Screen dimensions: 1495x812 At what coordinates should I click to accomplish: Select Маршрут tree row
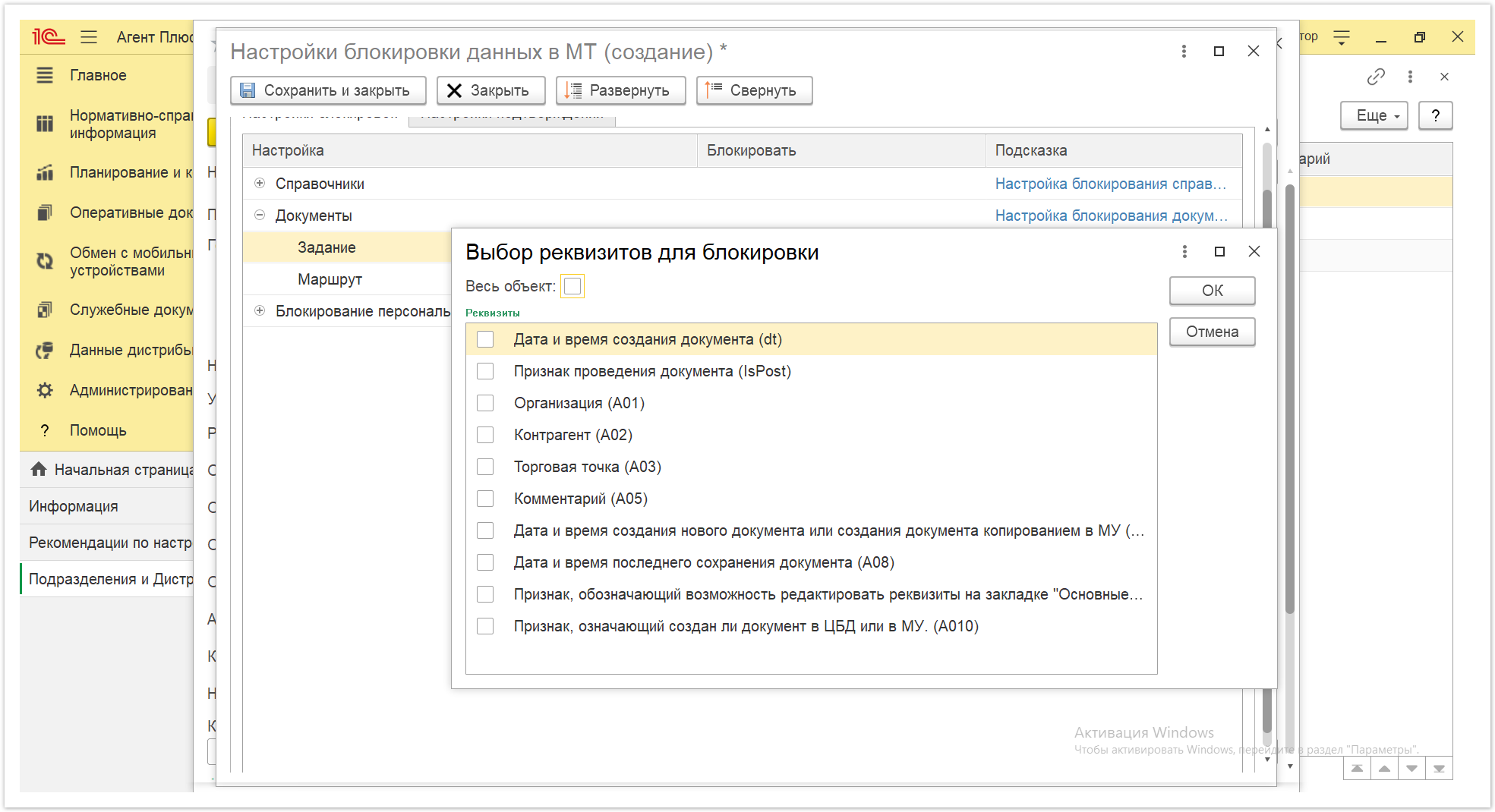(x=347, y=279)
